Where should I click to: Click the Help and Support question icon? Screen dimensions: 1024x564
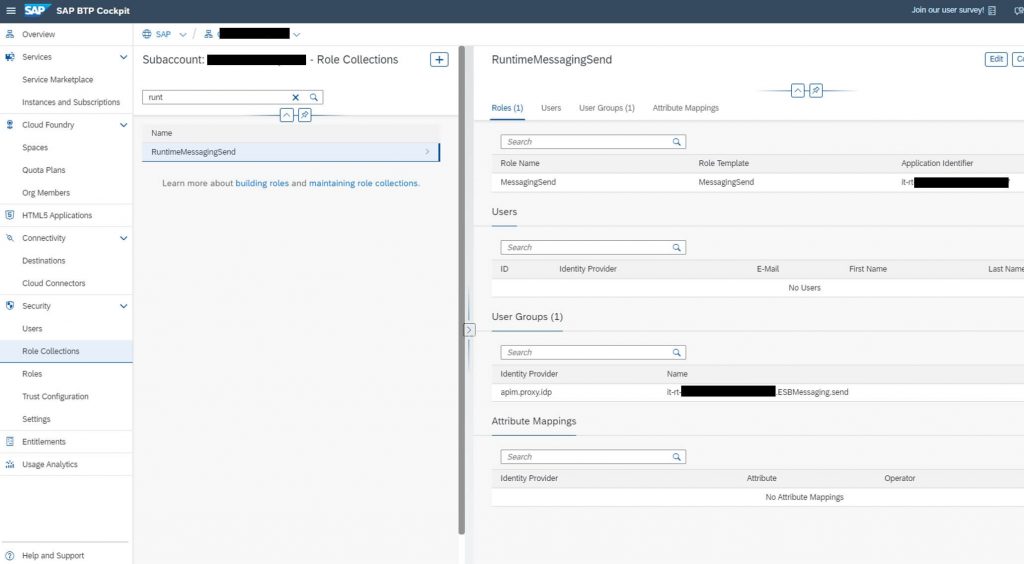[10, 556]
